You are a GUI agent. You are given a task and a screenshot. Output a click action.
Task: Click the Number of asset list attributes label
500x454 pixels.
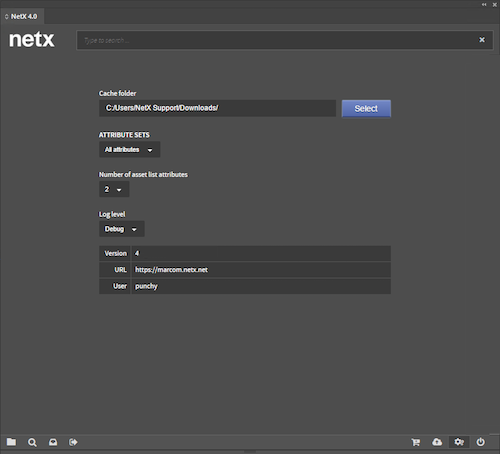tap(143, 174)
